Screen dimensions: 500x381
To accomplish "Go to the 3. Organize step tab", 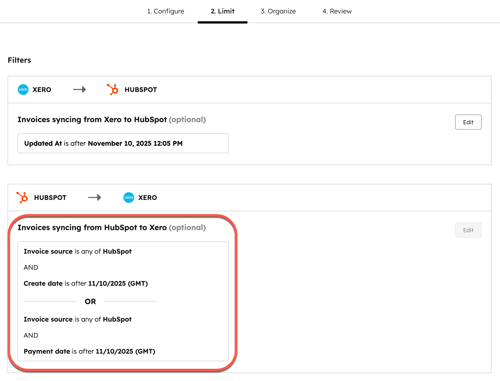I will pos(278,11).
